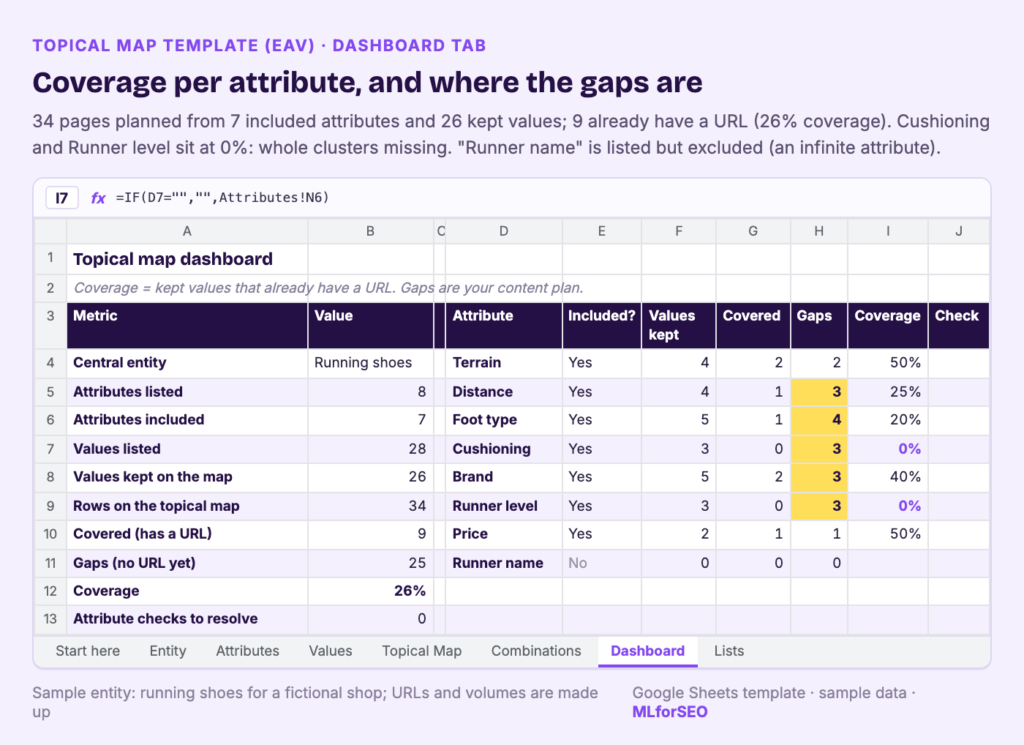Viewport: 1024px width, 745px height.
Task: Click the 'Attribute' header cell
Action: [x=504, y=325]
